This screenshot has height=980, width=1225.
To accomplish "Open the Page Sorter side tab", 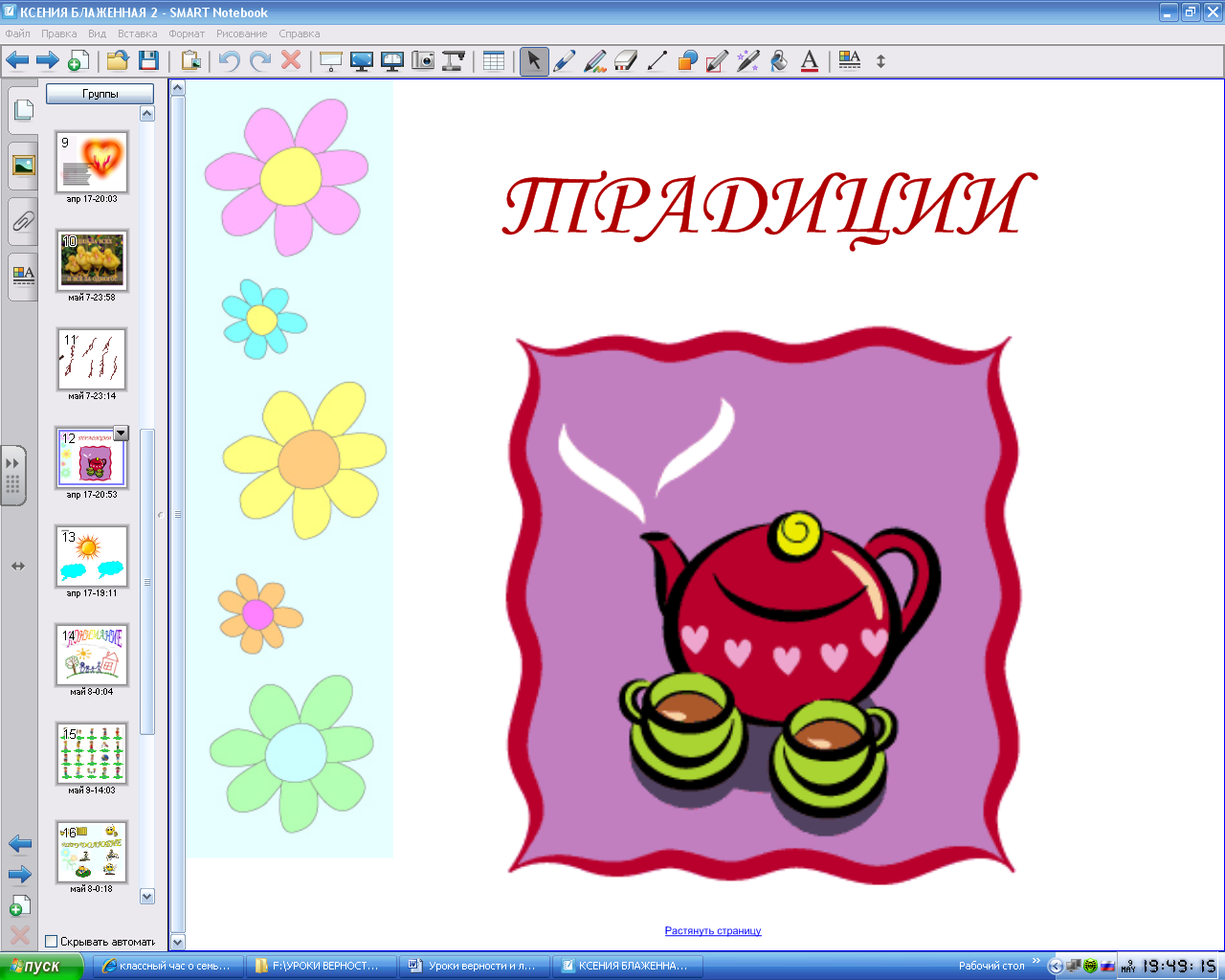I will click(23, 110).
